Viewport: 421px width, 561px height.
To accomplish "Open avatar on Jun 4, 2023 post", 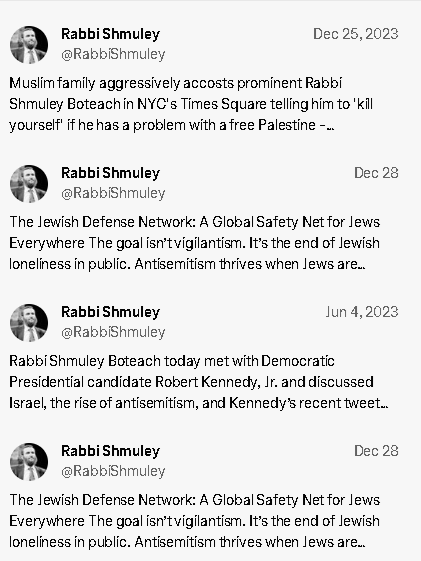I will coord(29,322).
